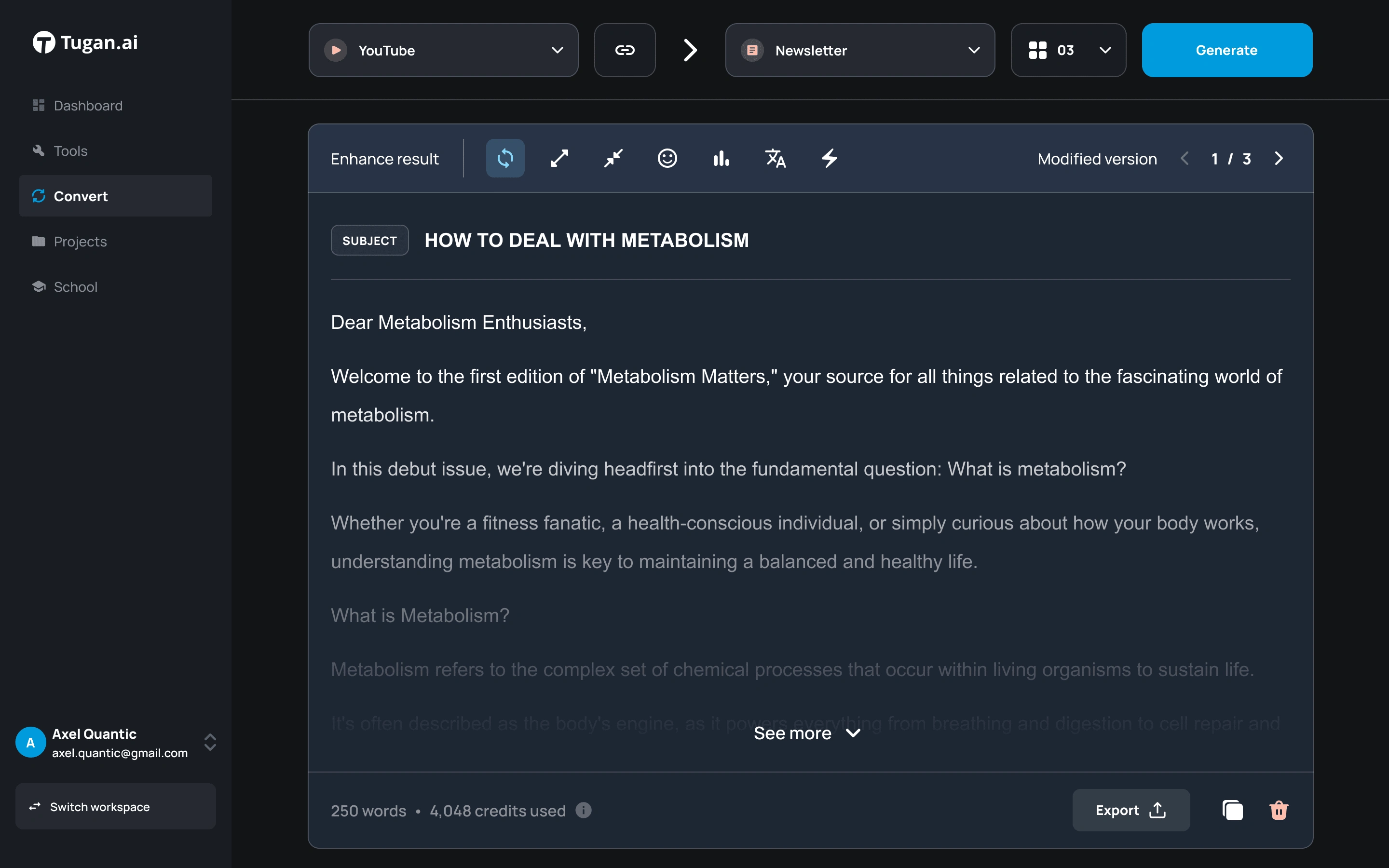Click the link URL icon button
1389x868 pixels.
click(x=625, y=51)
